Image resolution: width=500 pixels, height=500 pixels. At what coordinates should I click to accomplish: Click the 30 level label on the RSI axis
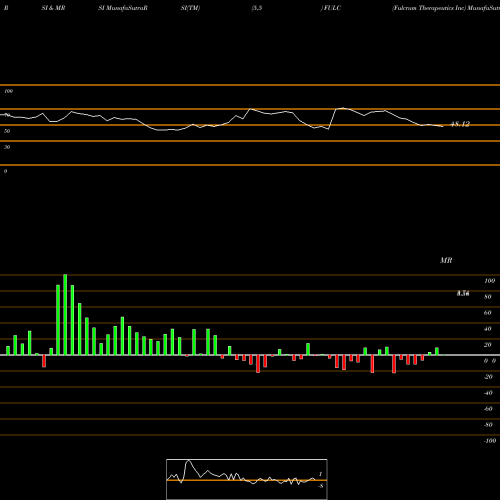click(x=7, y=147)
